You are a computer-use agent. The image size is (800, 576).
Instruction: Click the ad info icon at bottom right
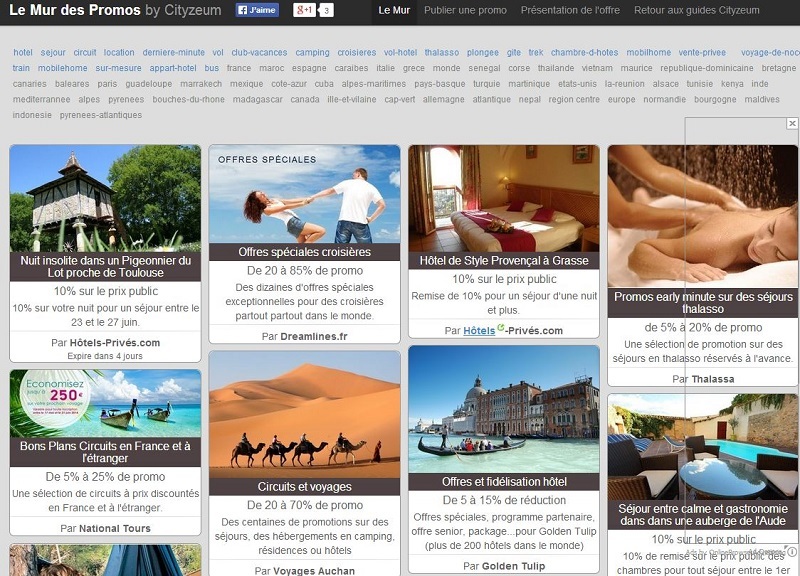tap(791, 551)
